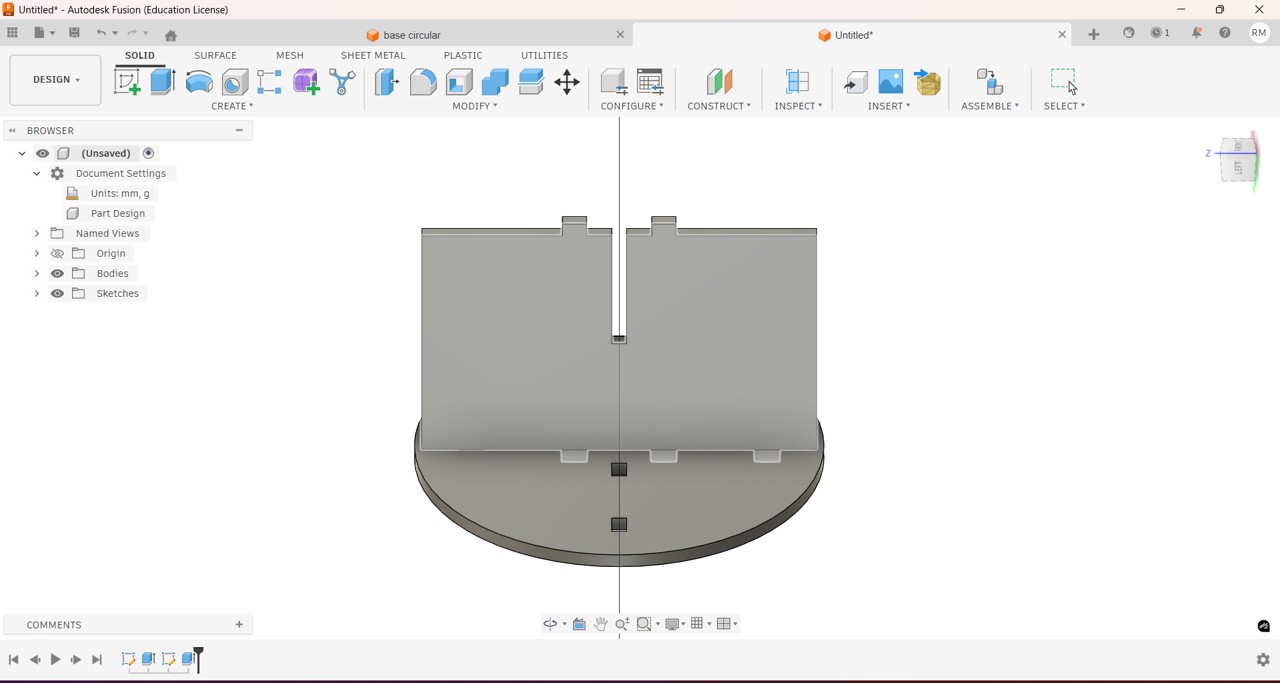
Task: Toggle visibility of the Sketches folder
Action: [58, 294]
